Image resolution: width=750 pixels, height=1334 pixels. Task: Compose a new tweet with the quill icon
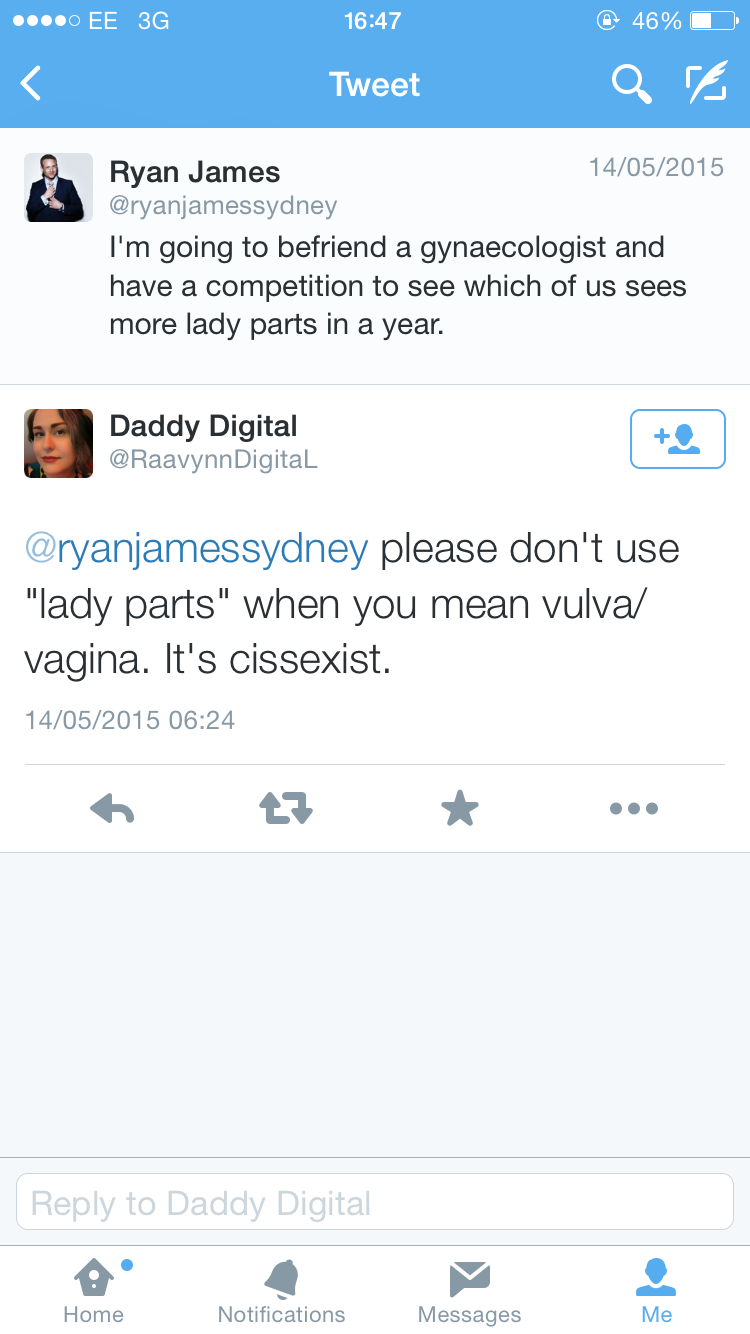click(x=705, y=84)
